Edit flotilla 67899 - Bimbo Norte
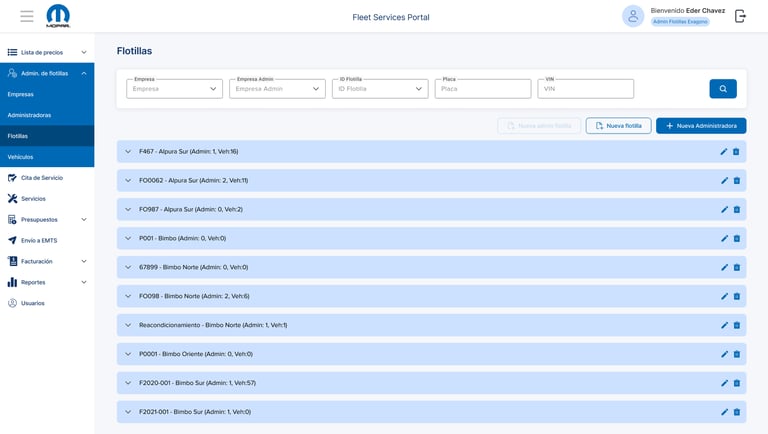The width and height of the screenshot is (768, 434). pyautogui.click(x=724, y=267)
